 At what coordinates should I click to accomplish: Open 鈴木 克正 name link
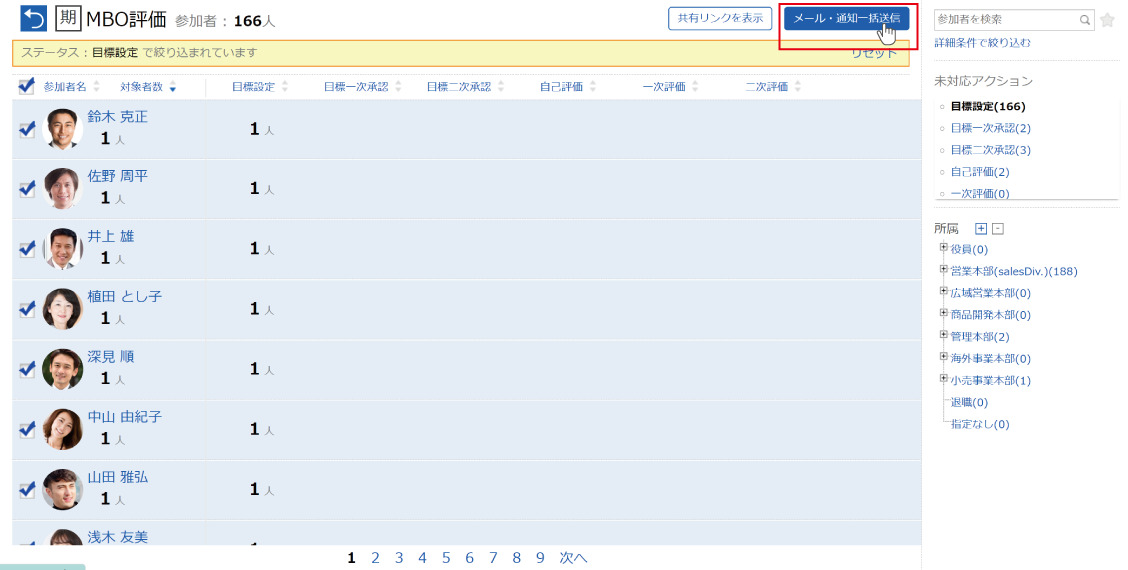(x=117, y=117)
